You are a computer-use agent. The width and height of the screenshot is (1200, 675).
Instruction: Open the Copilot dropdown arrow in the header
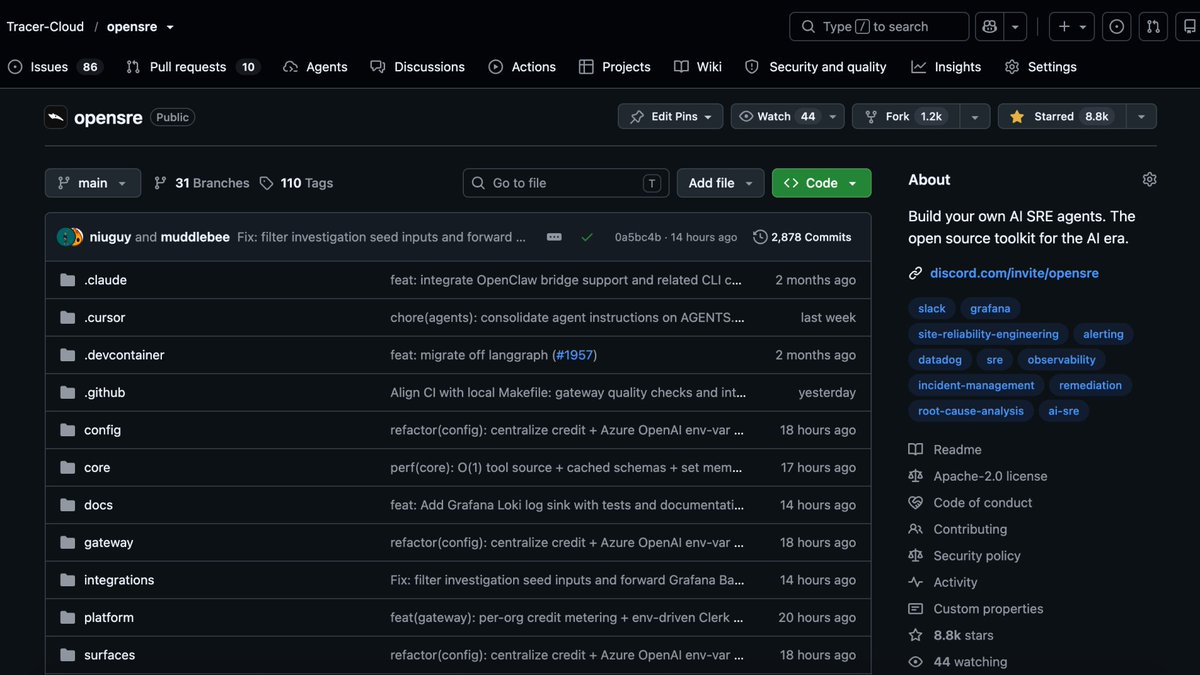(1015, 27)
